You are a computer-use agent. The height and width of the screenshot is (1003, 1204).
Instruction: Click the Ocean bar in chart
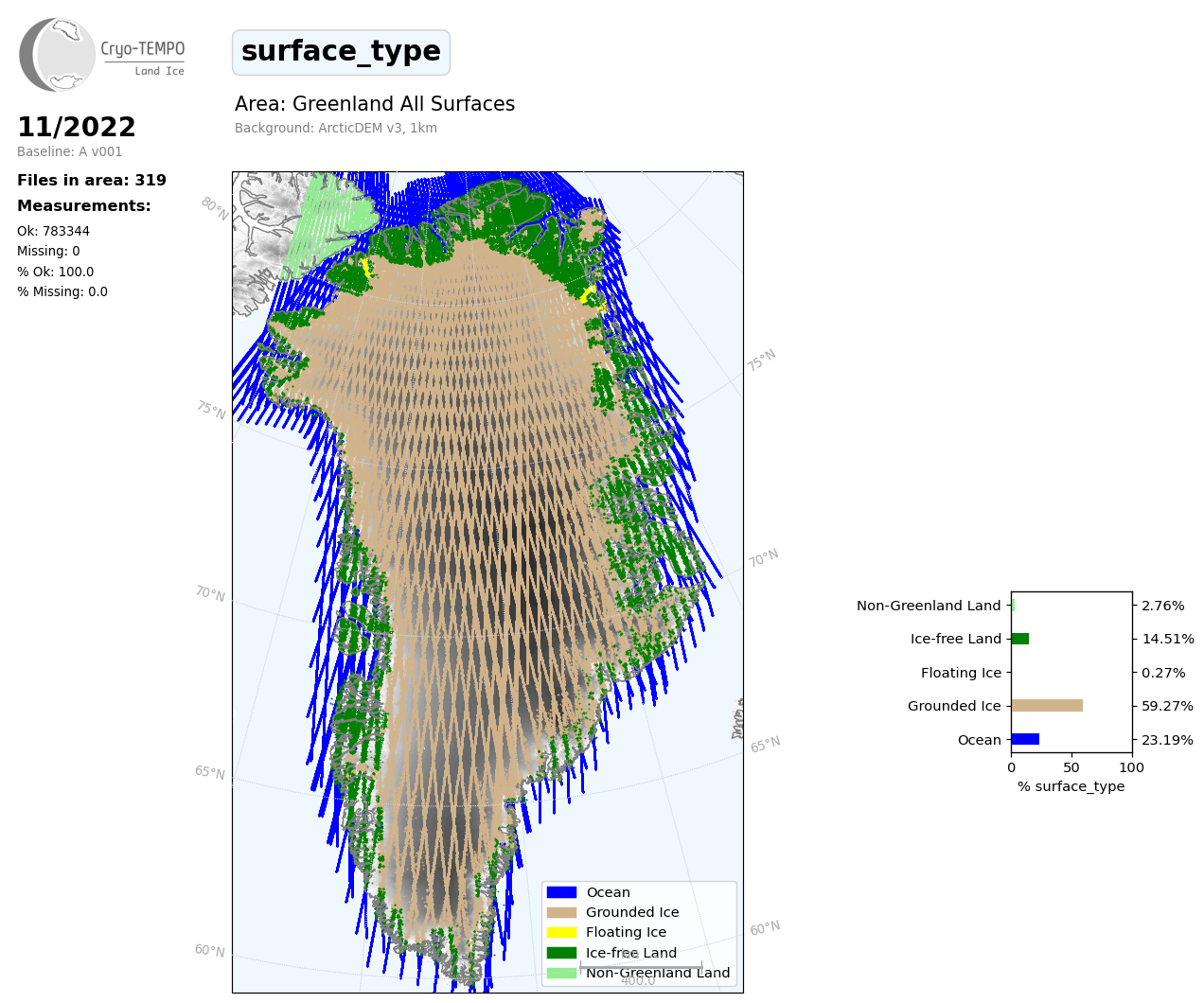click(x=1025, y=739)
